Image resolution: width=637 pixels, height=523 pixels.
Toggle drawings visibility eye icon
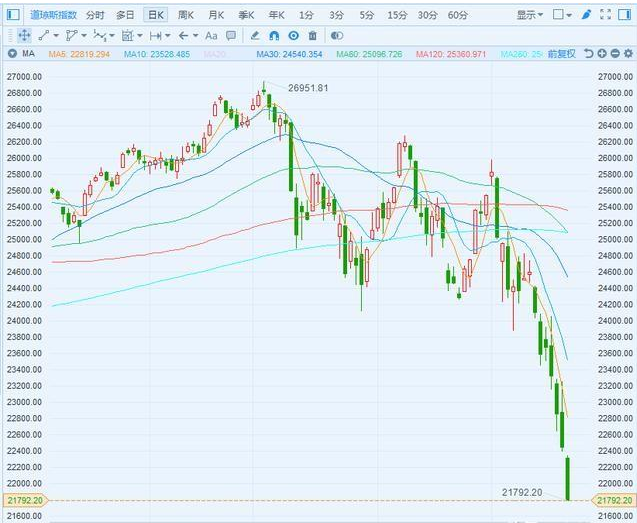pyautogui.click(x=293, y=36)
